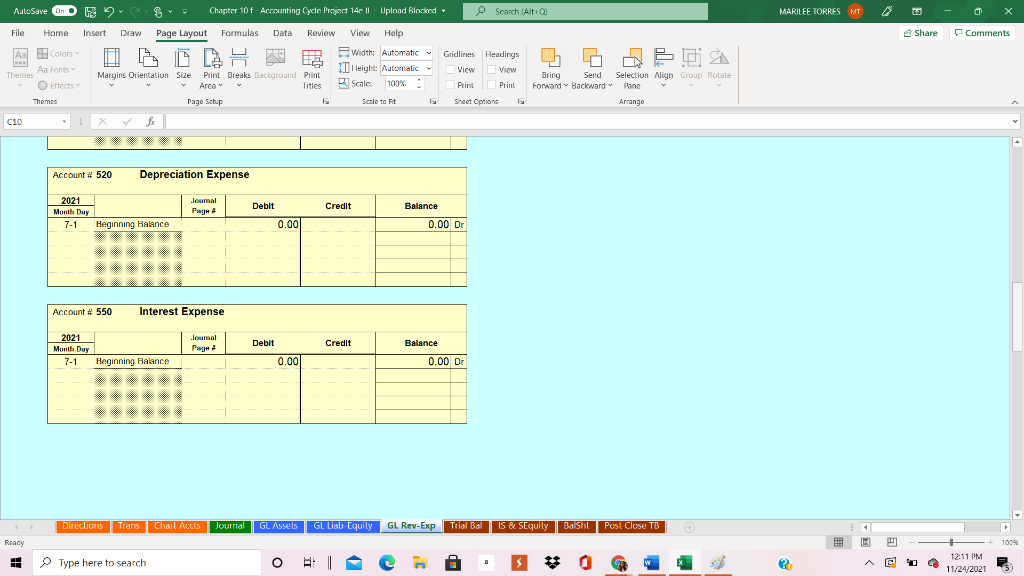
Task: Click the vertical scrollbar thumb
Action: click(1017, 317)
